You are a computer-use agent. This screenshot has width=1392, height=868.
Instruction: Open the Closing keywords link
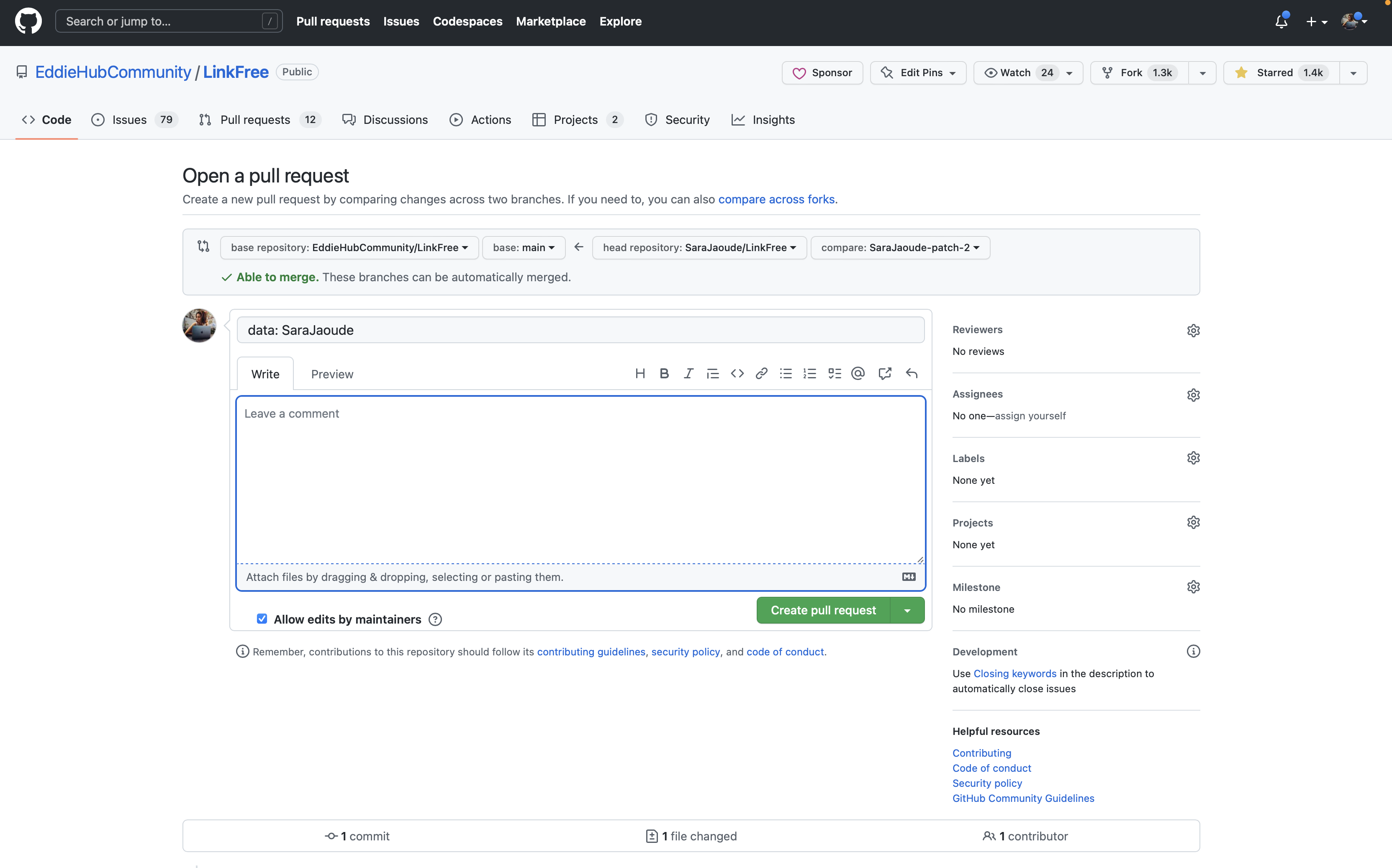point(1014,673)
